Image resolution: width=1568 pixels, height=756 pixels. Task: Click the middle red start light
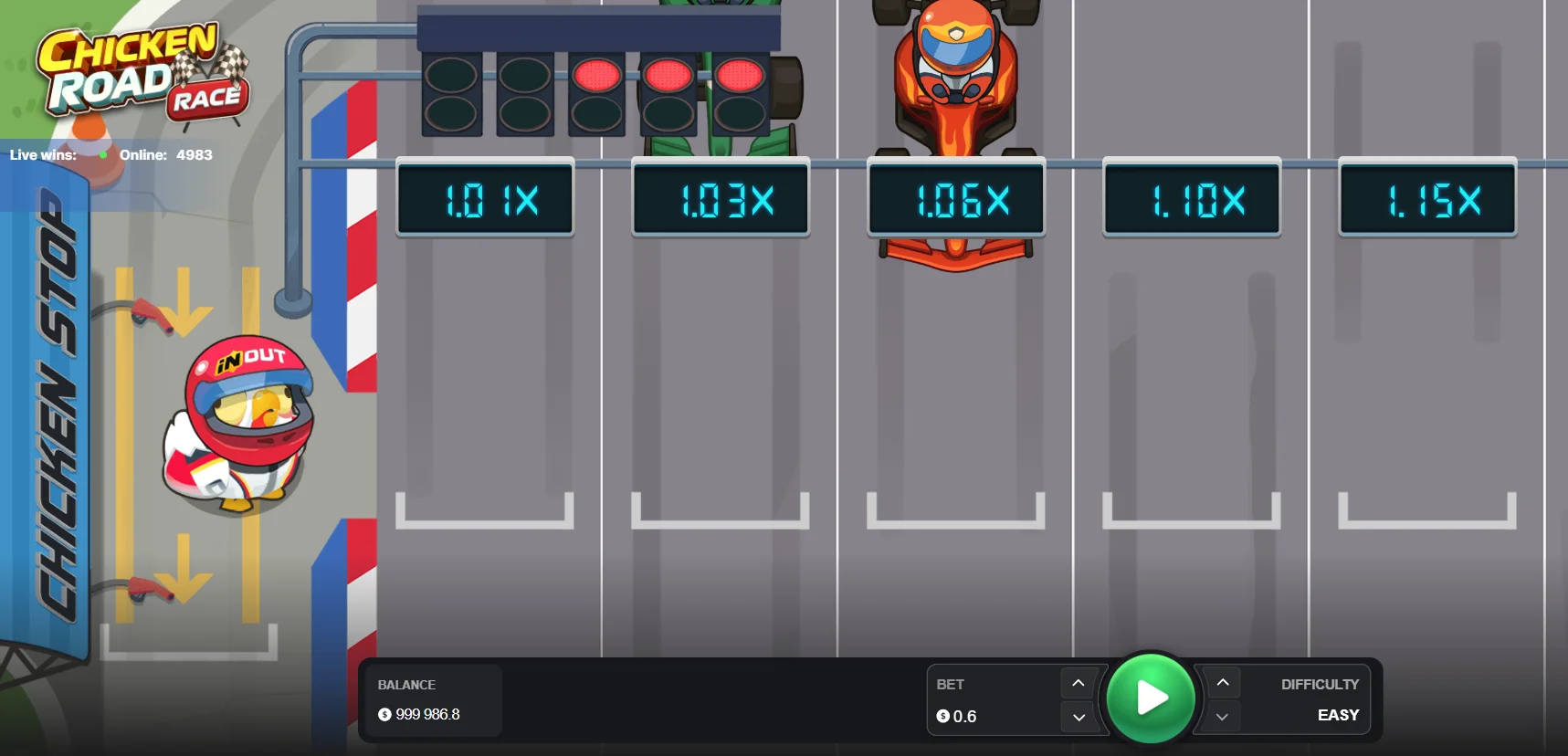coord(668,75)
